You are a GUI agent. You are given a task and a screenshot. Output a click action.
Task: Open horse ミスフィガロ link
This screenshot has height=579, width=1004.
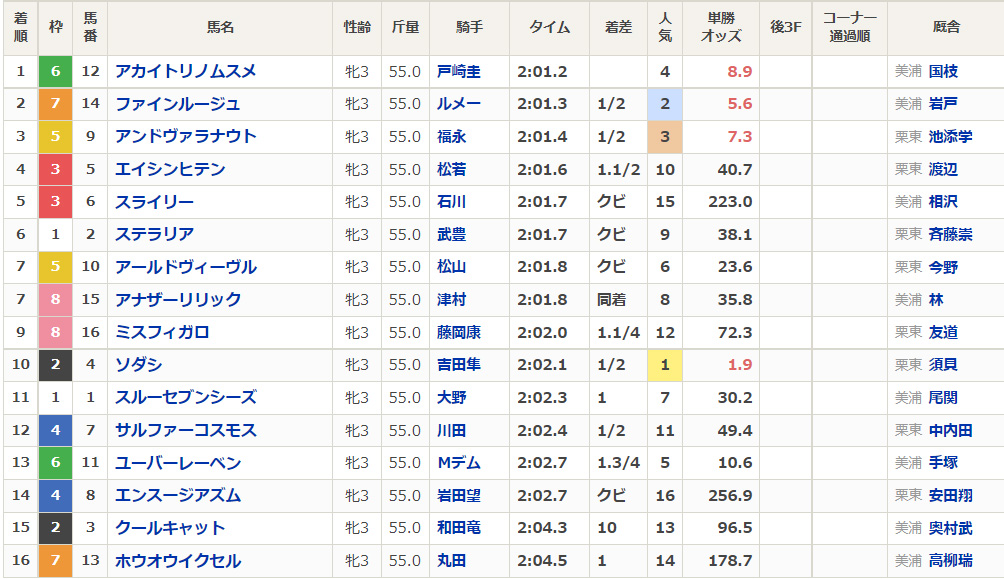[x=162, y=332]
